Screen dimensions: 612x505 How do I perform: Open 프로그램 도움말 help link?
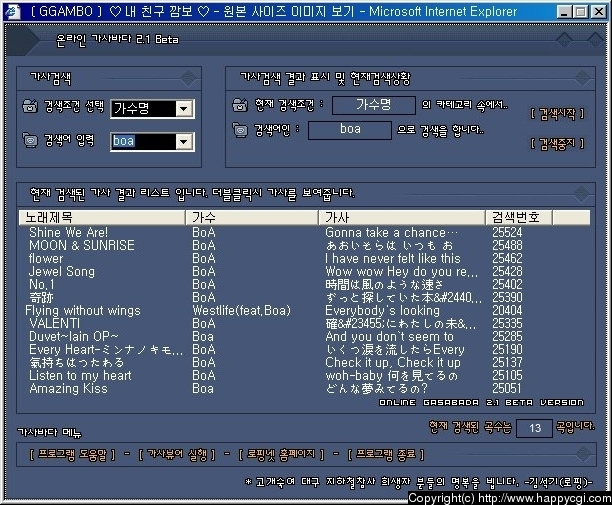pos(72,455)
